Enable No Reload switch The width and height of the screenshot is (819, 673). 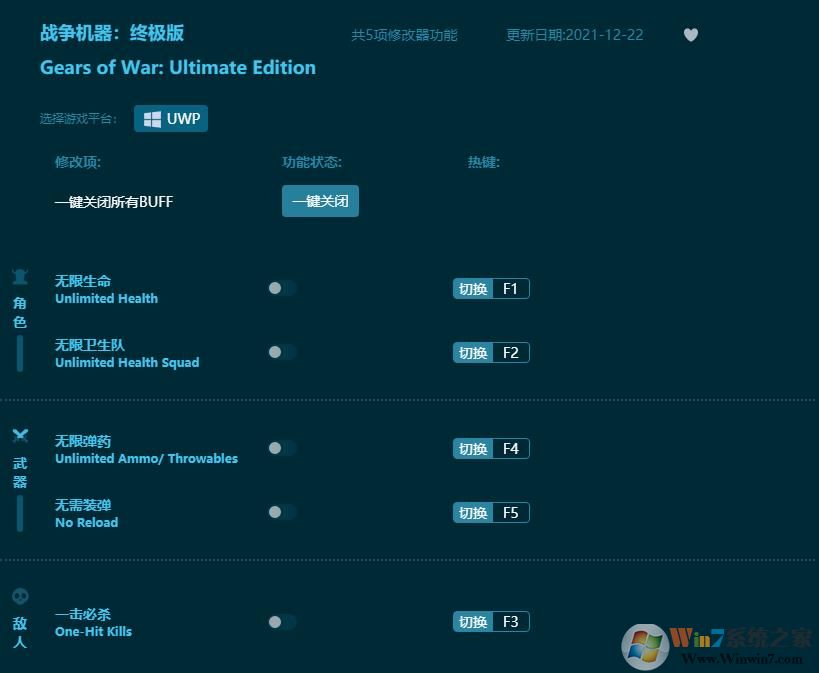tap(282, 512)
